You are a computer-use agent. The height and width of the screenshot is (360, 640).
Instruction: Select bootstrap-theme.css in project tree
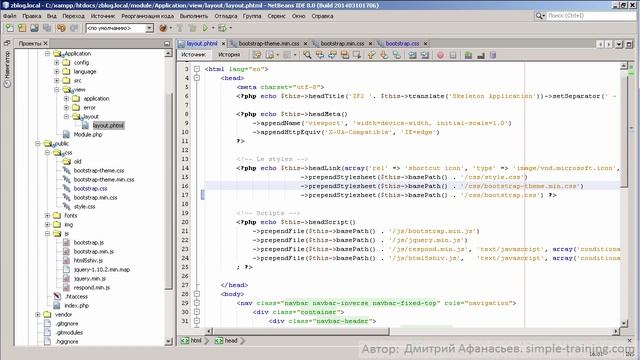coord(99,170)
